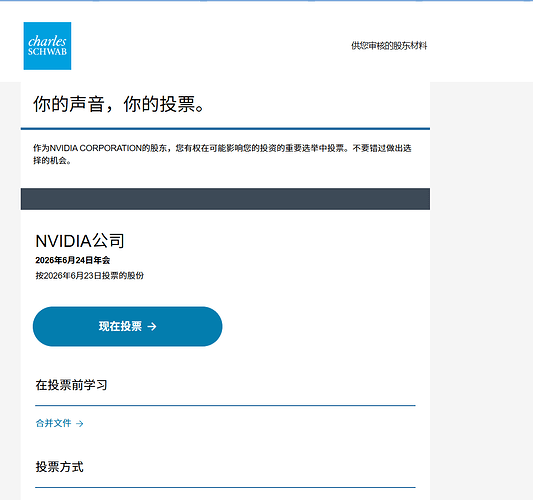Click the arrow icon inside 现在投票 button
533x500 pixels.
[x=152, y=327]
